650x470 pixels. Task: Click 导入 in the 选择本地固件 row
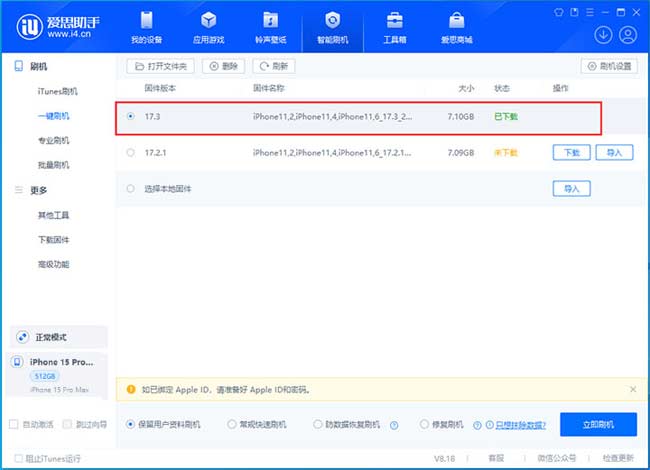click(572, 189)
